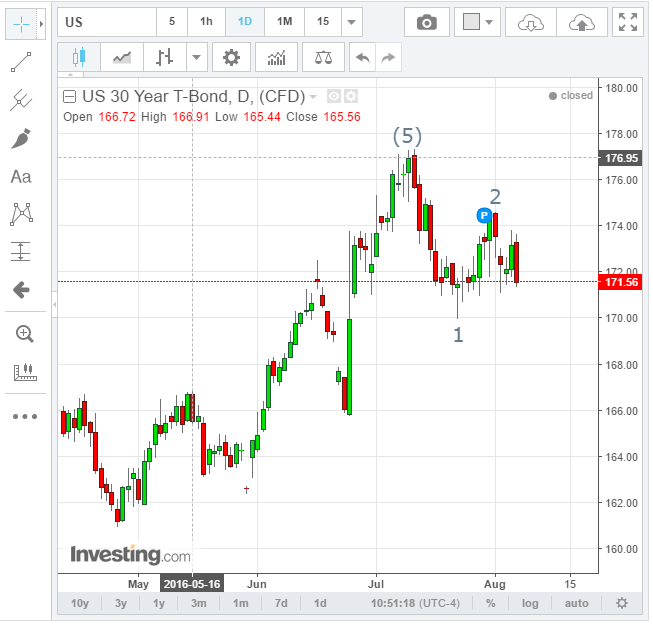Click the (5) wave label
This screenshot has height=625, width=653.
(x=407, y=136)
